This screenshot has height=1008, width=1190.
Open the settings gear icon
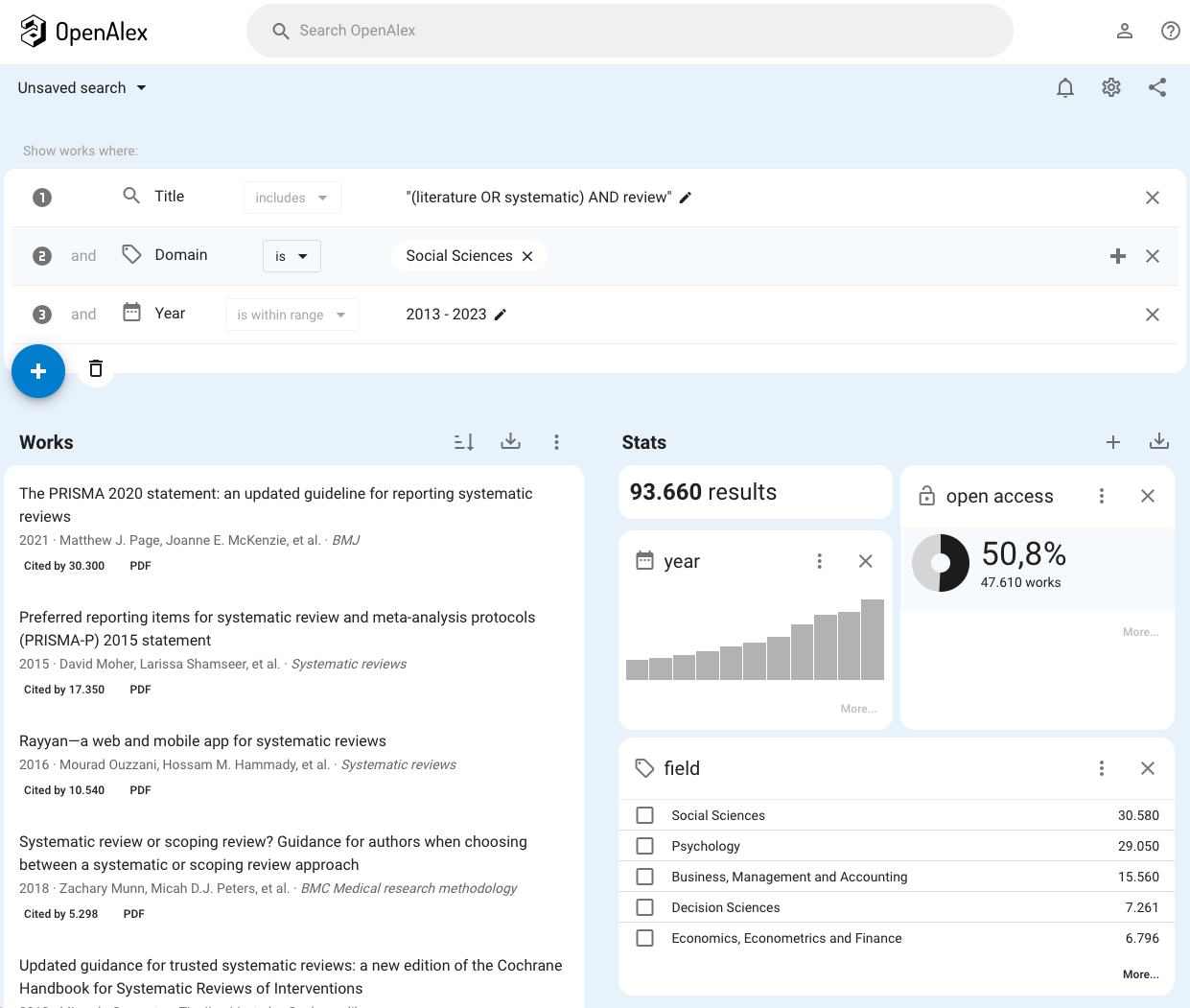[x=1110, y=88]
